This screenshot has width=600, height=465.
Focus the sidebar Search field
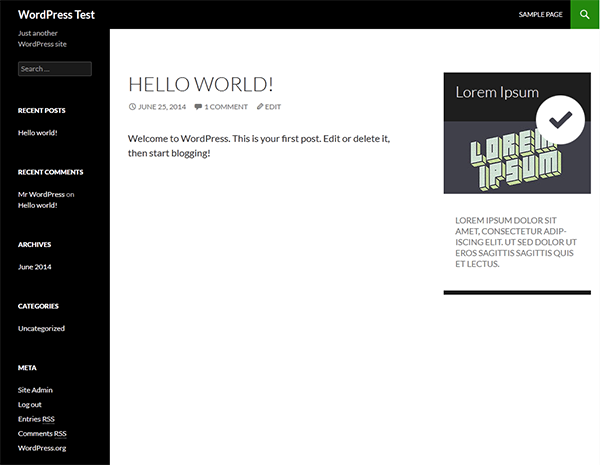point(55,69)
